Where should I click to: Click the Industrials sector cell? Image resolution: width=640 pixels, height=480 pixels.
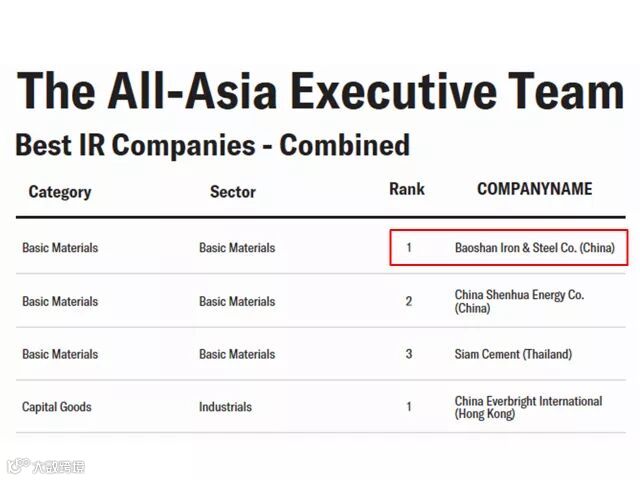coord(225,407)
